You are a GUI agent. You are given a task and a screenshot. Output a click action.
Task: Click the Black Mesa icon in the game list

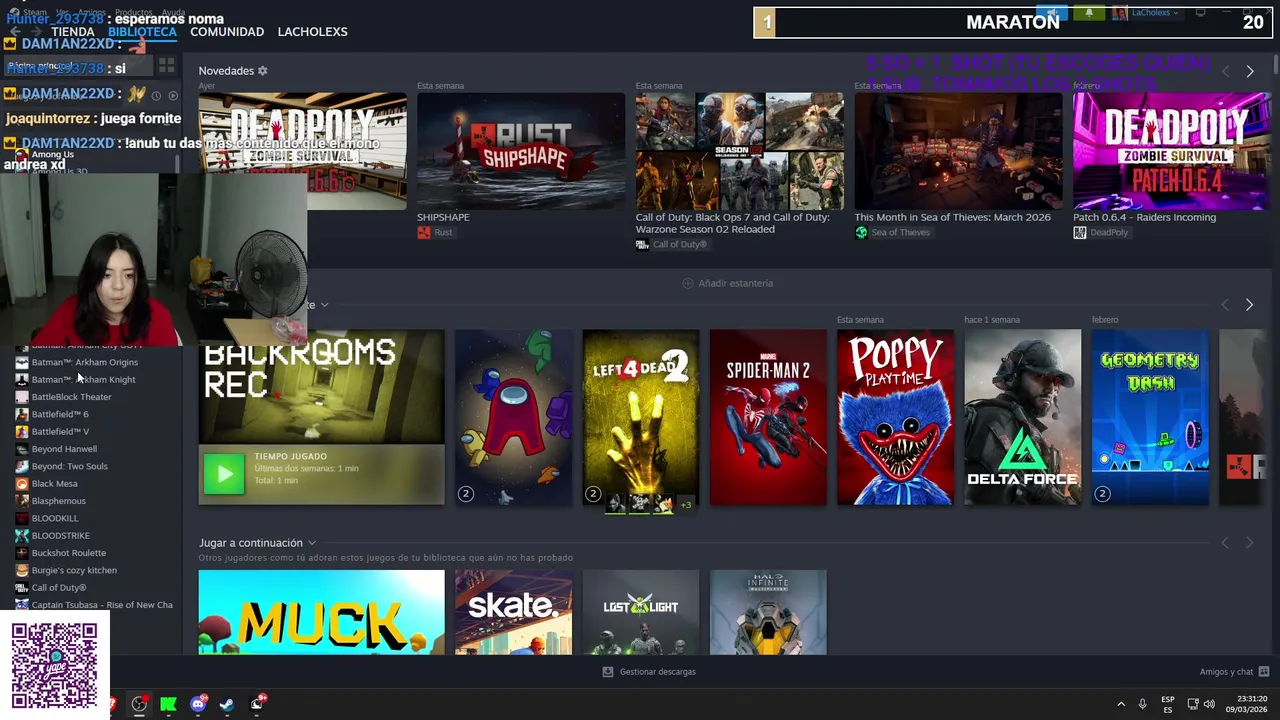22,484
